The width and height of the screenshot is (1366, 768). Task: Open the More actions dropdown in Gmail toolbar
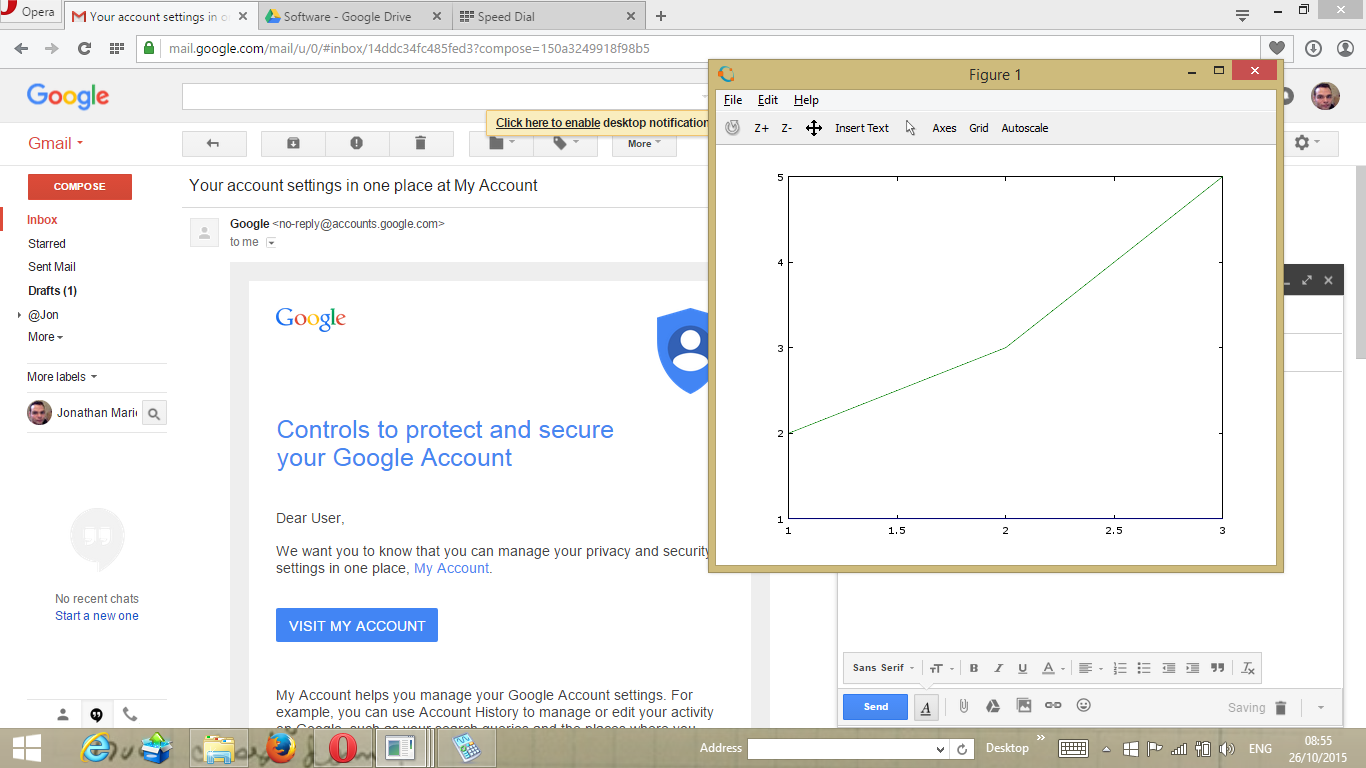pyautogui.click(x=644, y=144)
